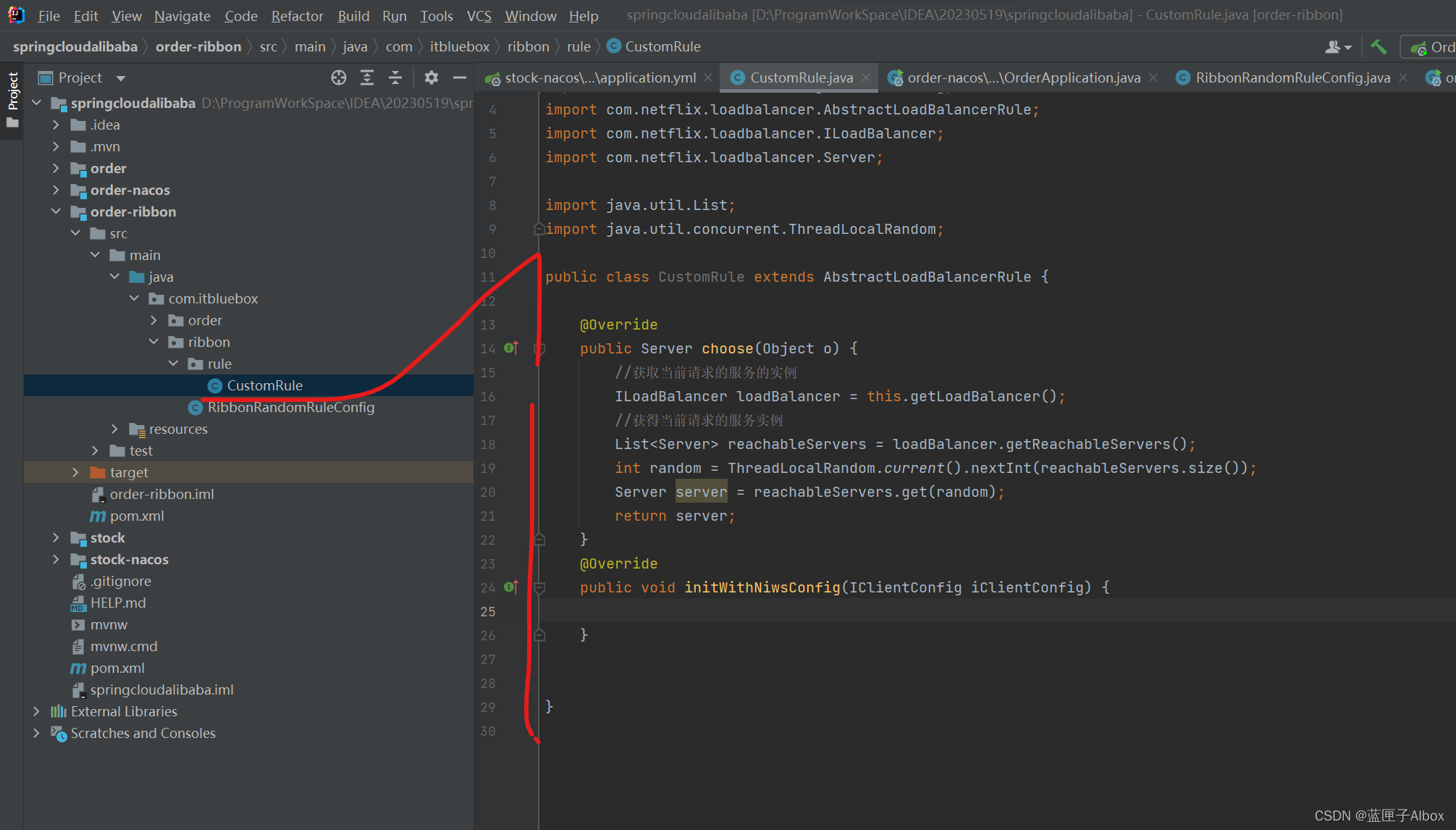Open Project panel settings gear

(432, 77)
